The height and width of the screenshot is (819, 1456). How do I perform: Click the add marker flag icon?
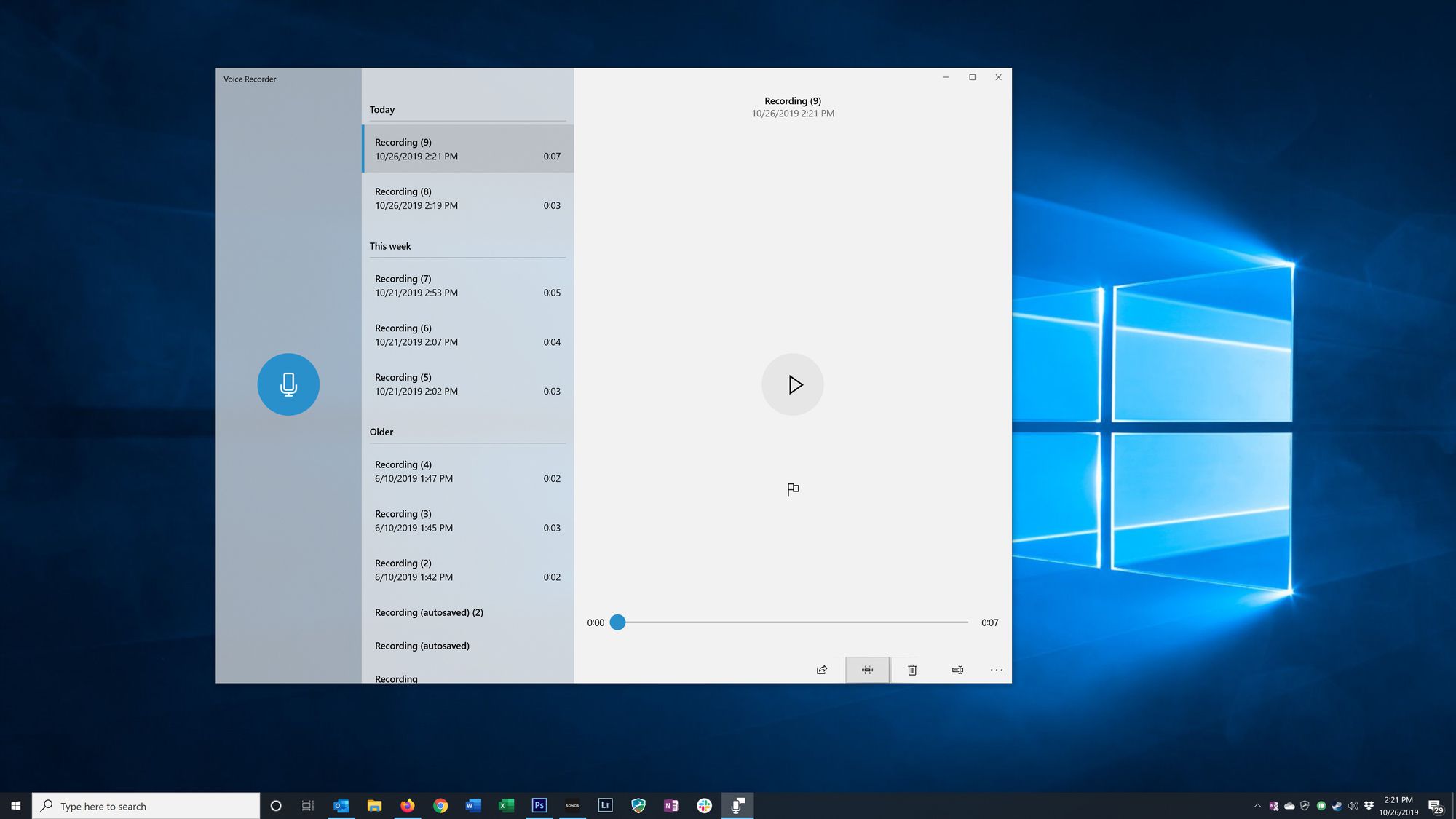793,489
